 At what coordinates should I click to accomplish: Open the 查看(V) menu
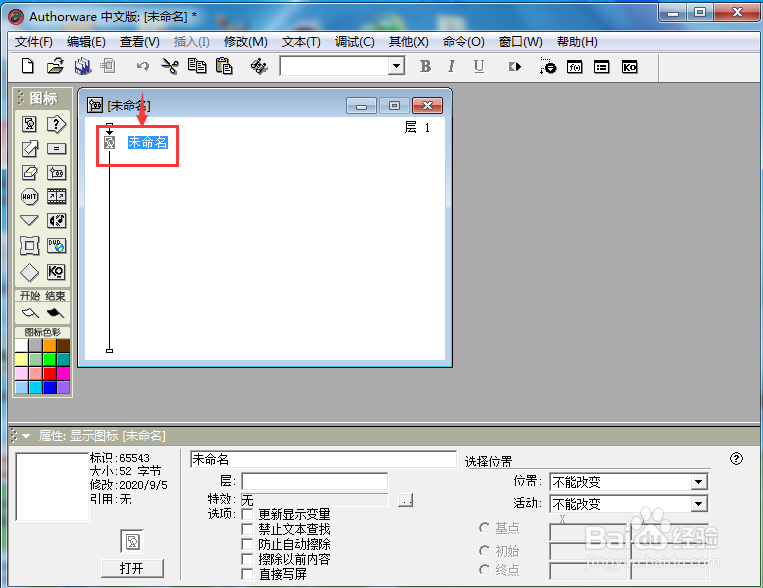point(140,42)
